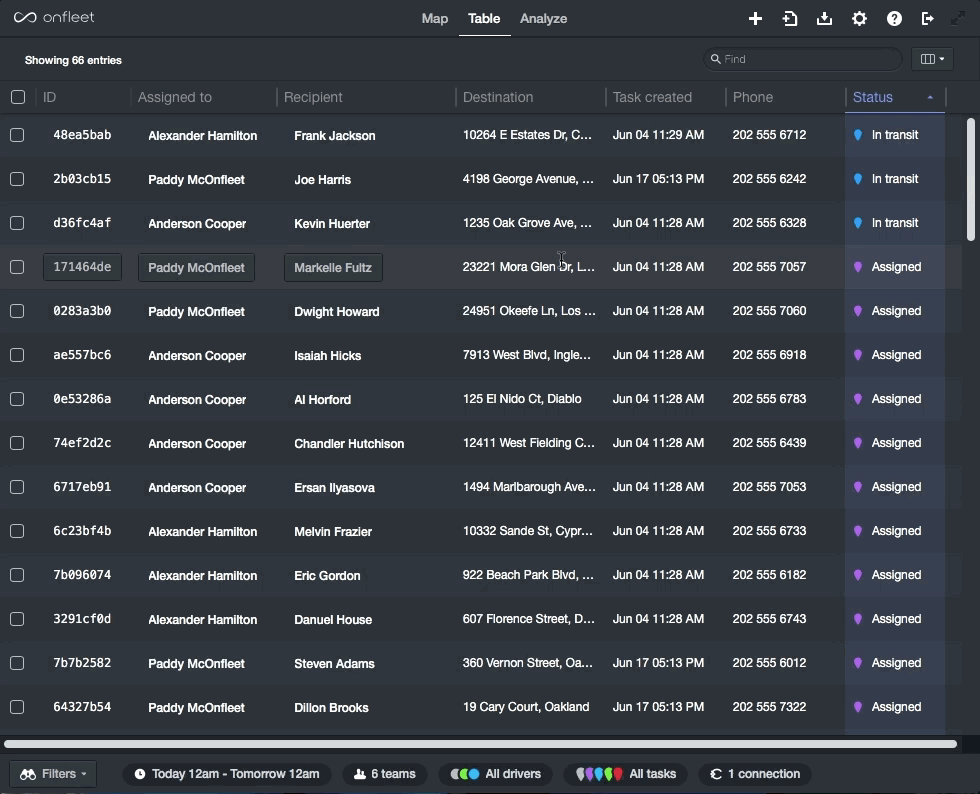Open the All drivers filter
The image size is (980, 794).
point(496,774)
